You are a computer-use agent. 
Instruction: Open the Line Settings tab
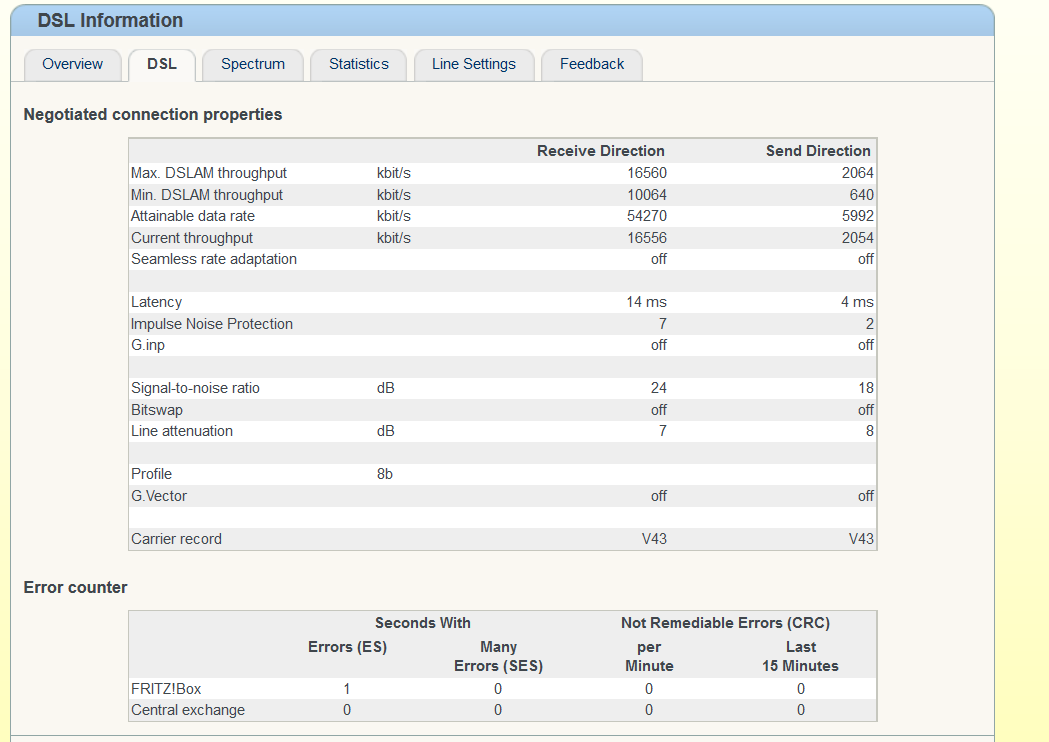point(474,64)
